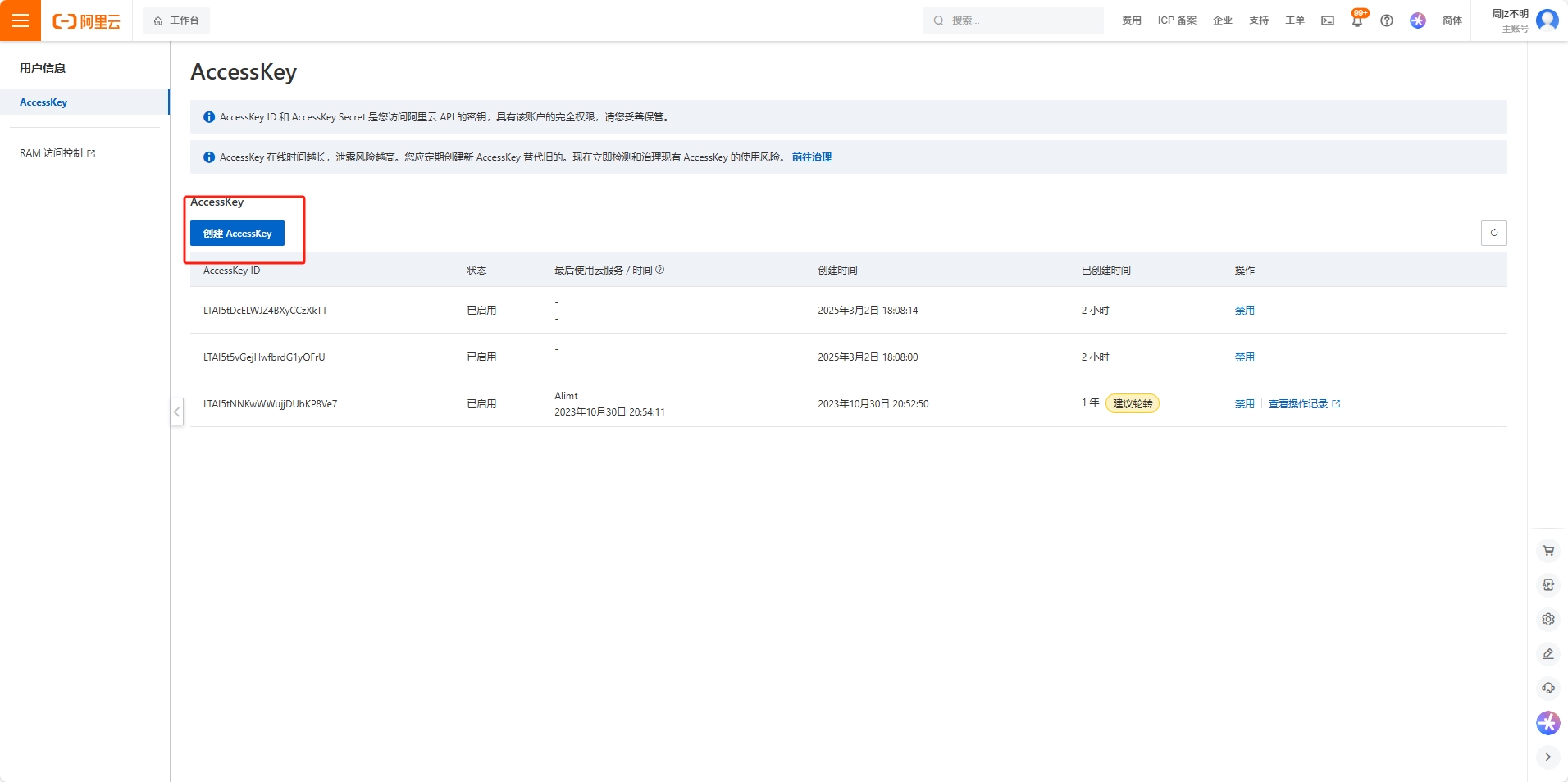Click the 创建 AccessKey button
Screen dimensions: 1568x782
(x=237, y=234)
